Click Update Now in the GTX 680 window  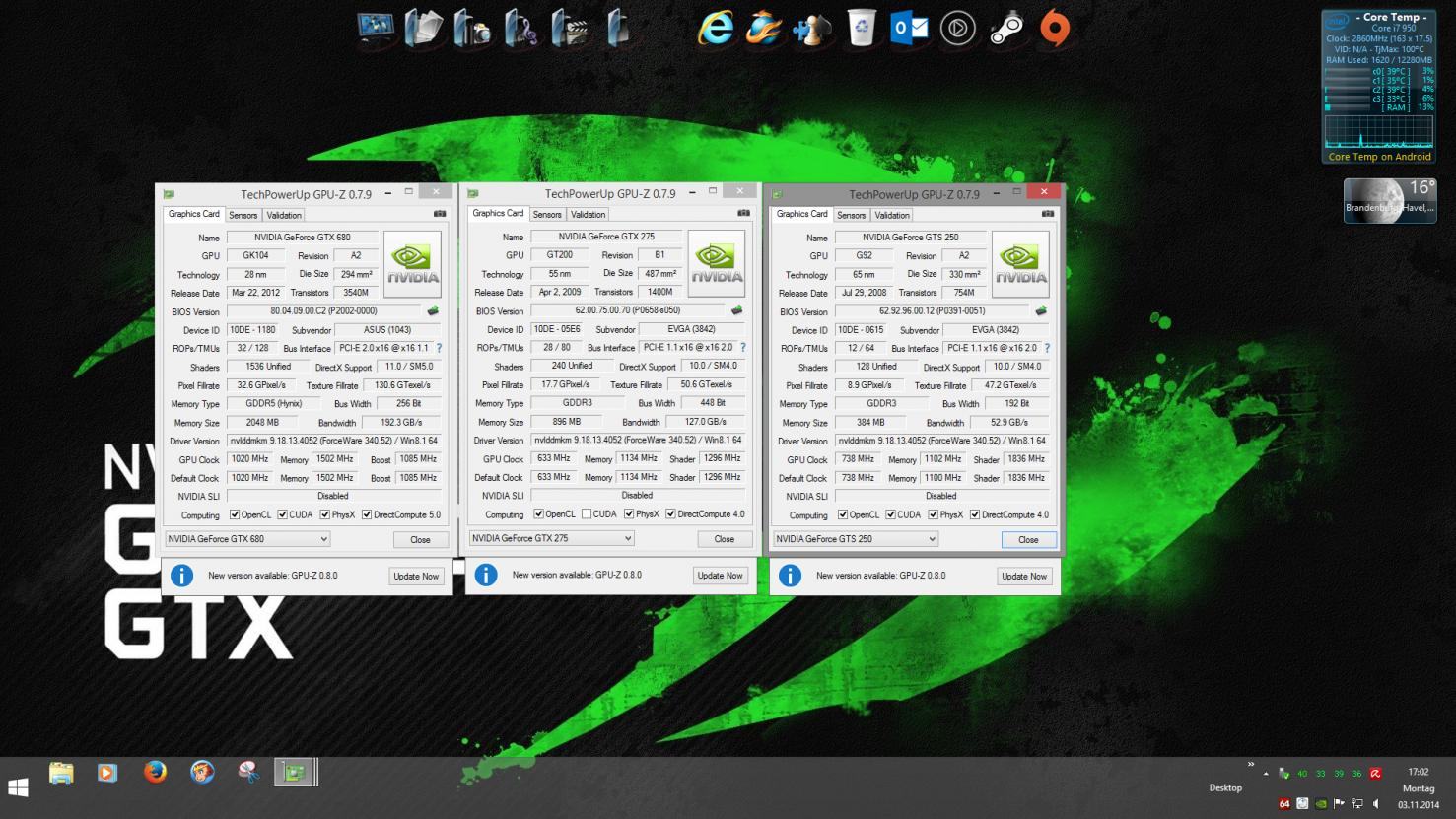416,576
